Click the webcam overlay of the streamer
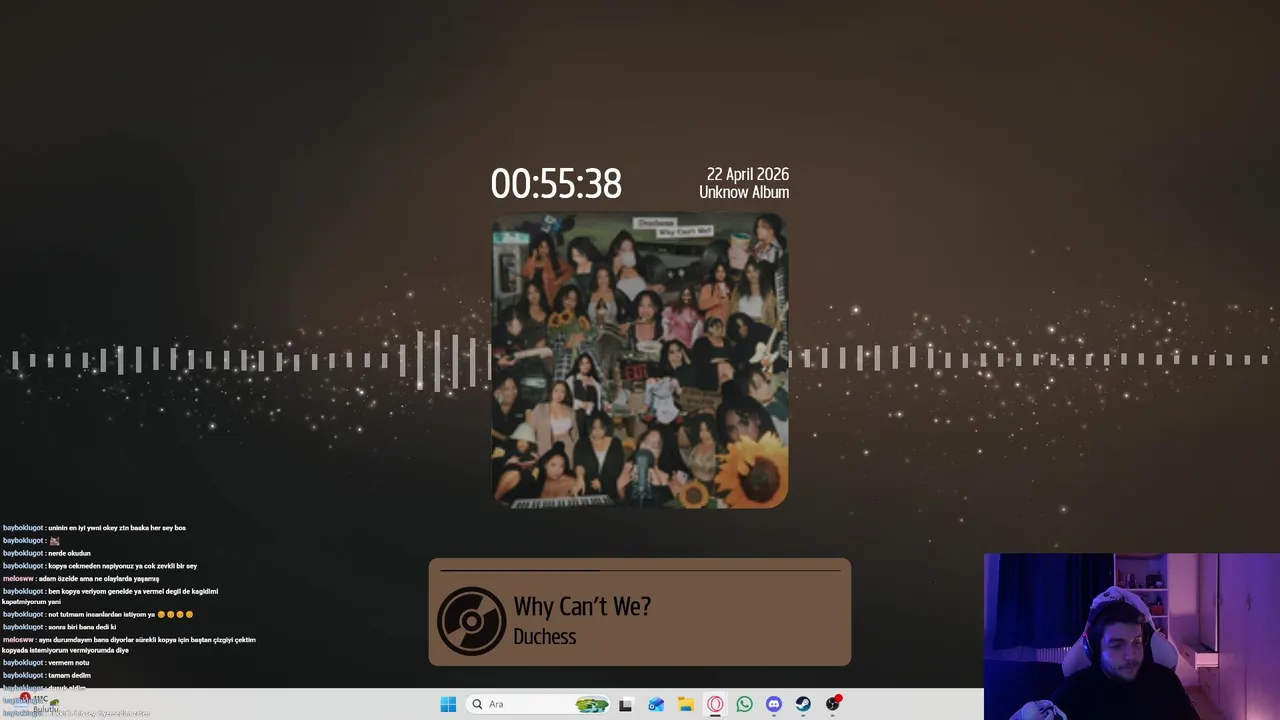The height and width of the screenshot is (720, 1280). [1132, 637]
